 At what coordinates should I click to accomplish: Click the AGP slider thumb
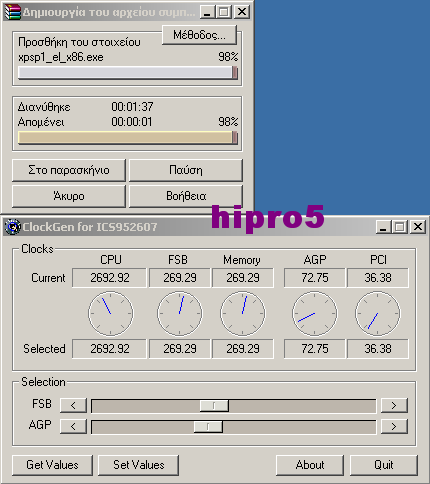click(x=208, y=427)
